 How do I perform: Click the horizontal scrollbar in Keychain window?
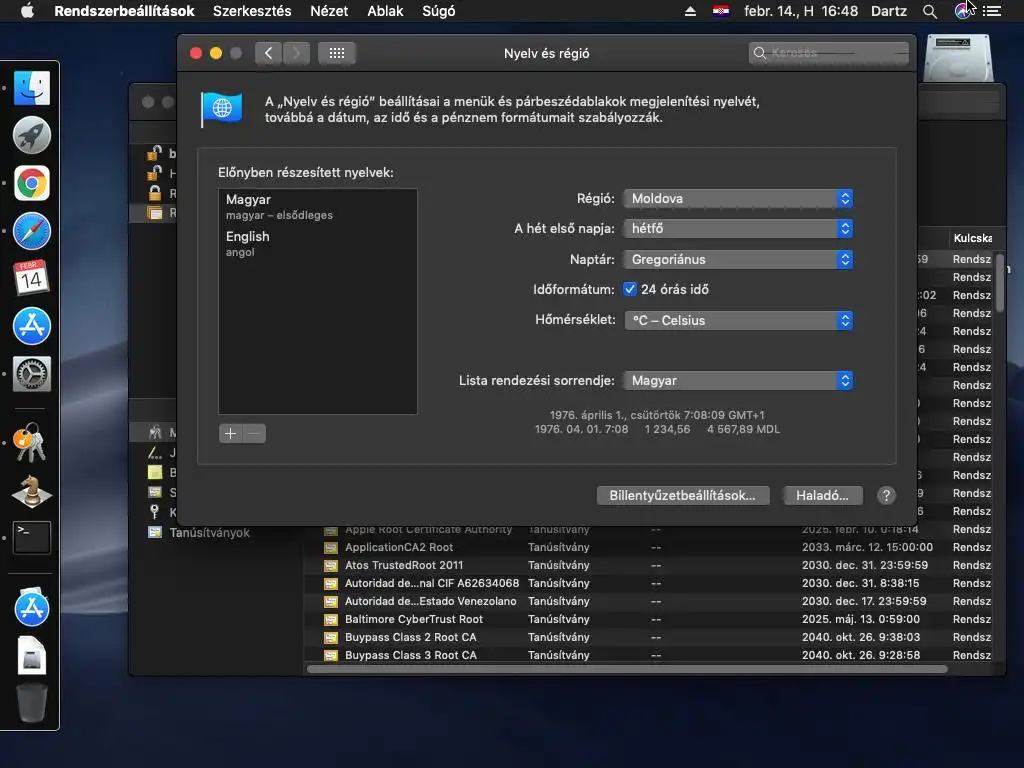(x=627, y=669)
